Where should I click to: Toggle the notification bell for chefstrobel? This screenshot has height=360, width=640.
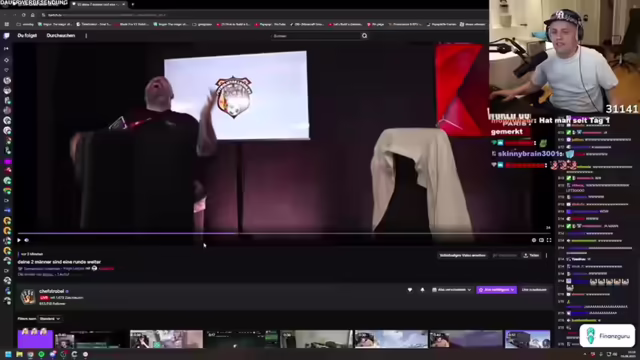pyautogui.click(x=422, y=290)
